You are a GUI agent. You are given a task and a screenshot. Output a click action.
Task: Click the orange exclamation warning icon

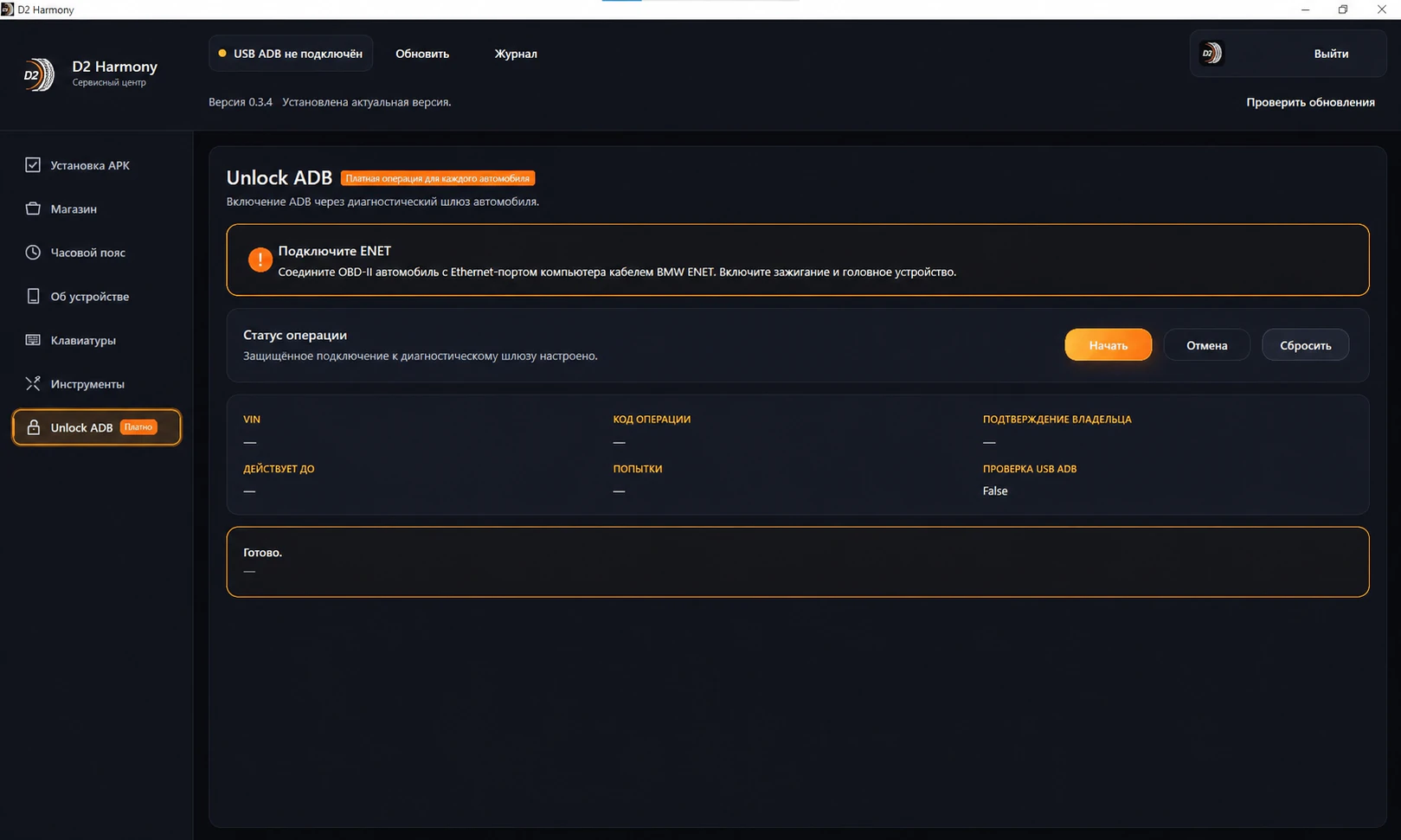click(x=260, y=260)
